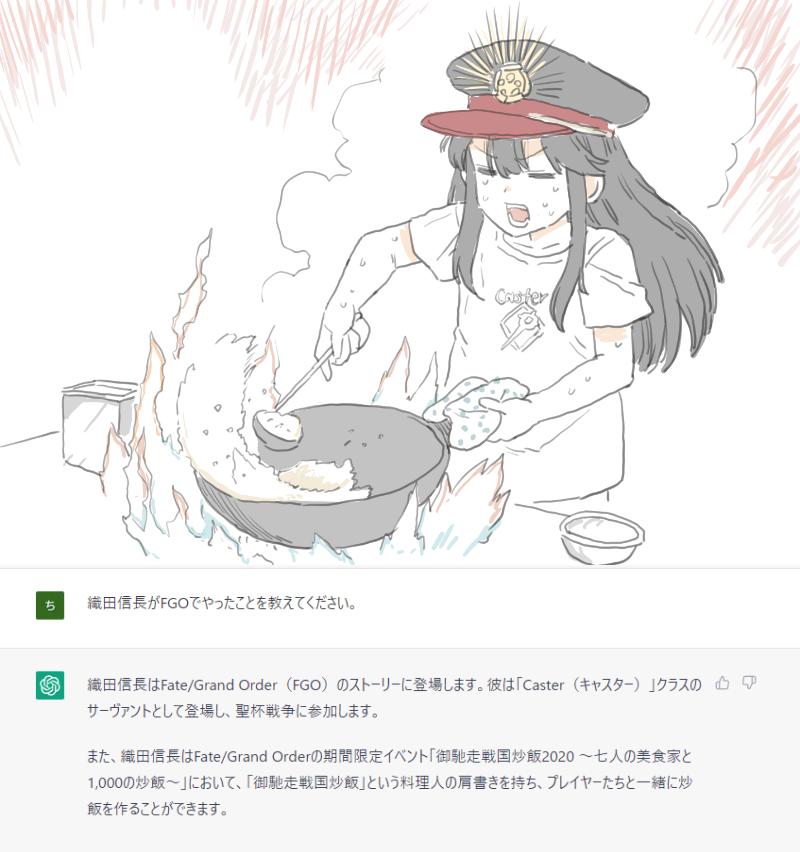
Task: Click the gold emblem on the military cap
Action: (510, 84)
